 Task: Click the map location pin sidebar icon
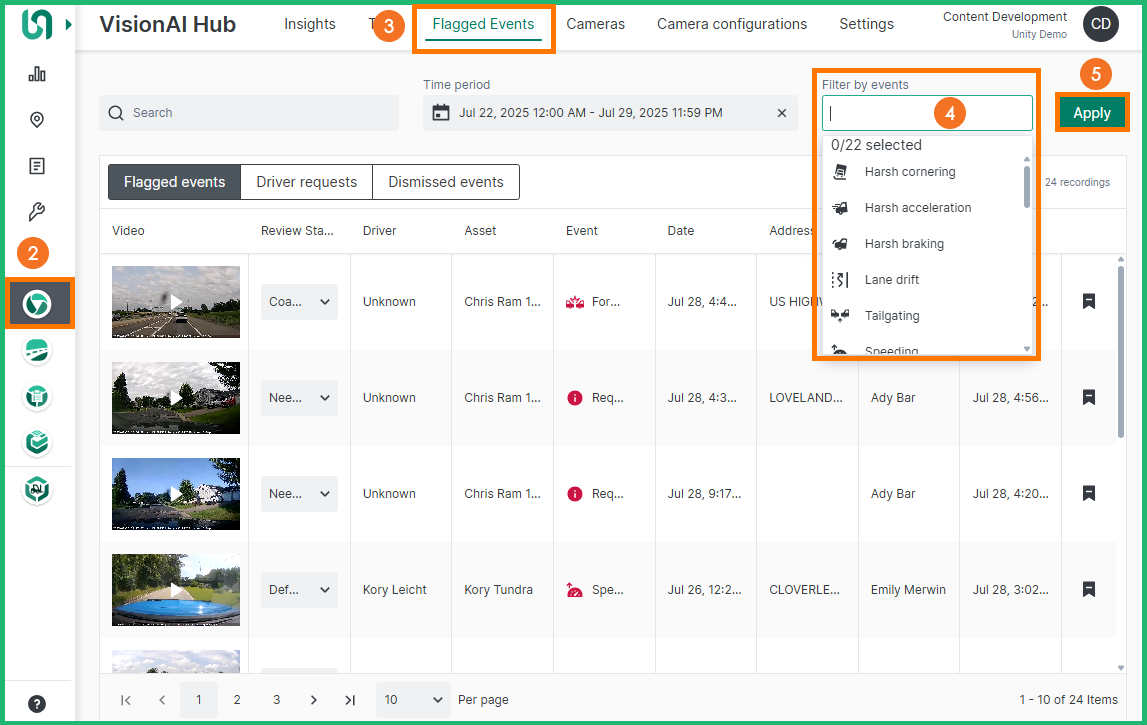37,120
